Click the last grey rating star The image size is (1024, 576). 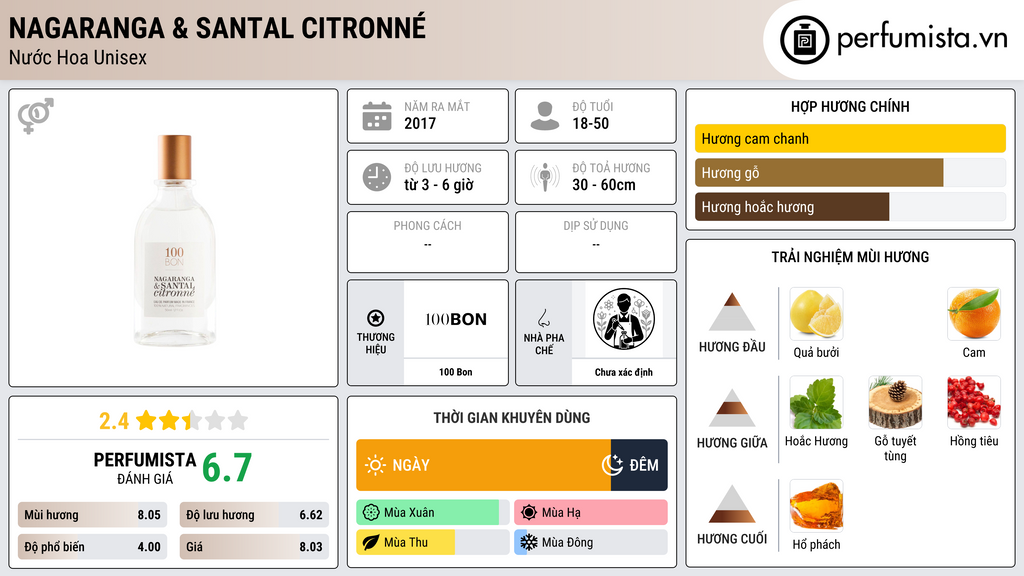(x=238, y=420)
